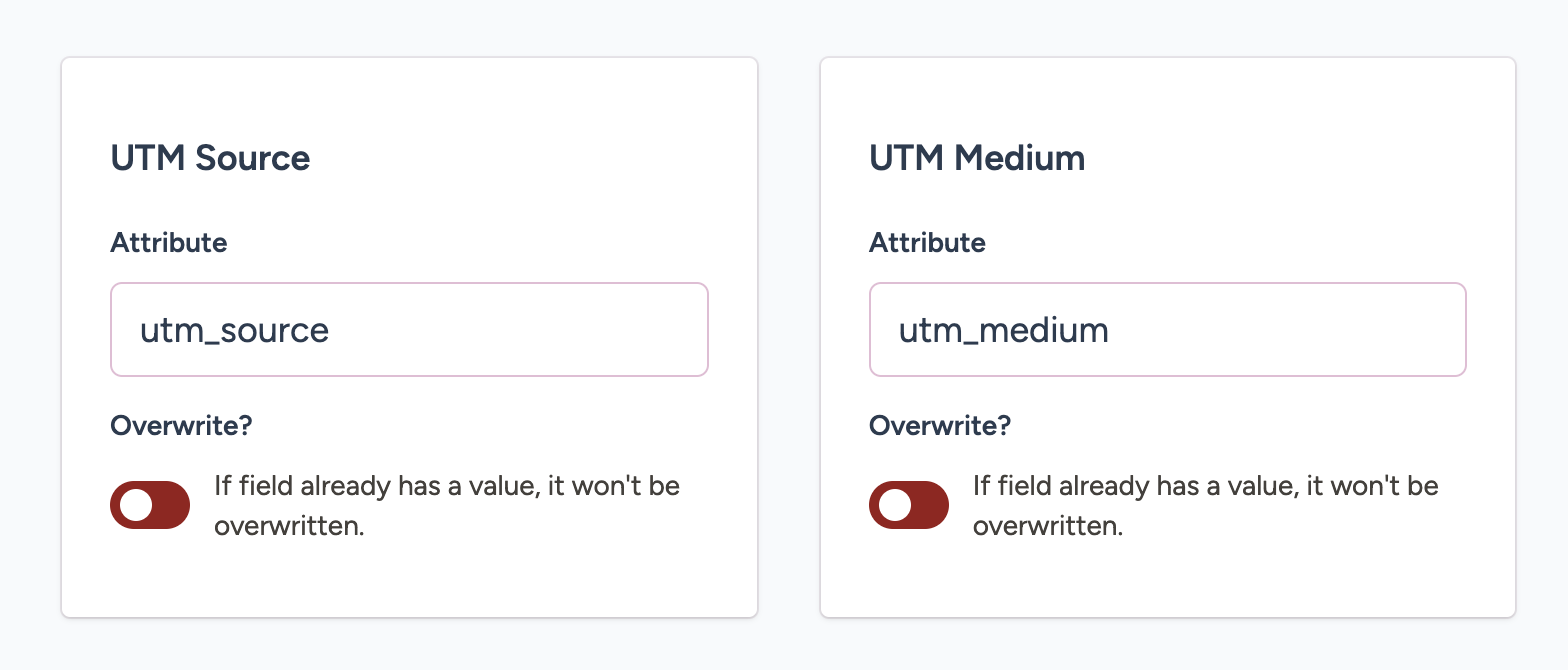
Task: Click the "UTM Source" card heading
Action: [210, 158]
